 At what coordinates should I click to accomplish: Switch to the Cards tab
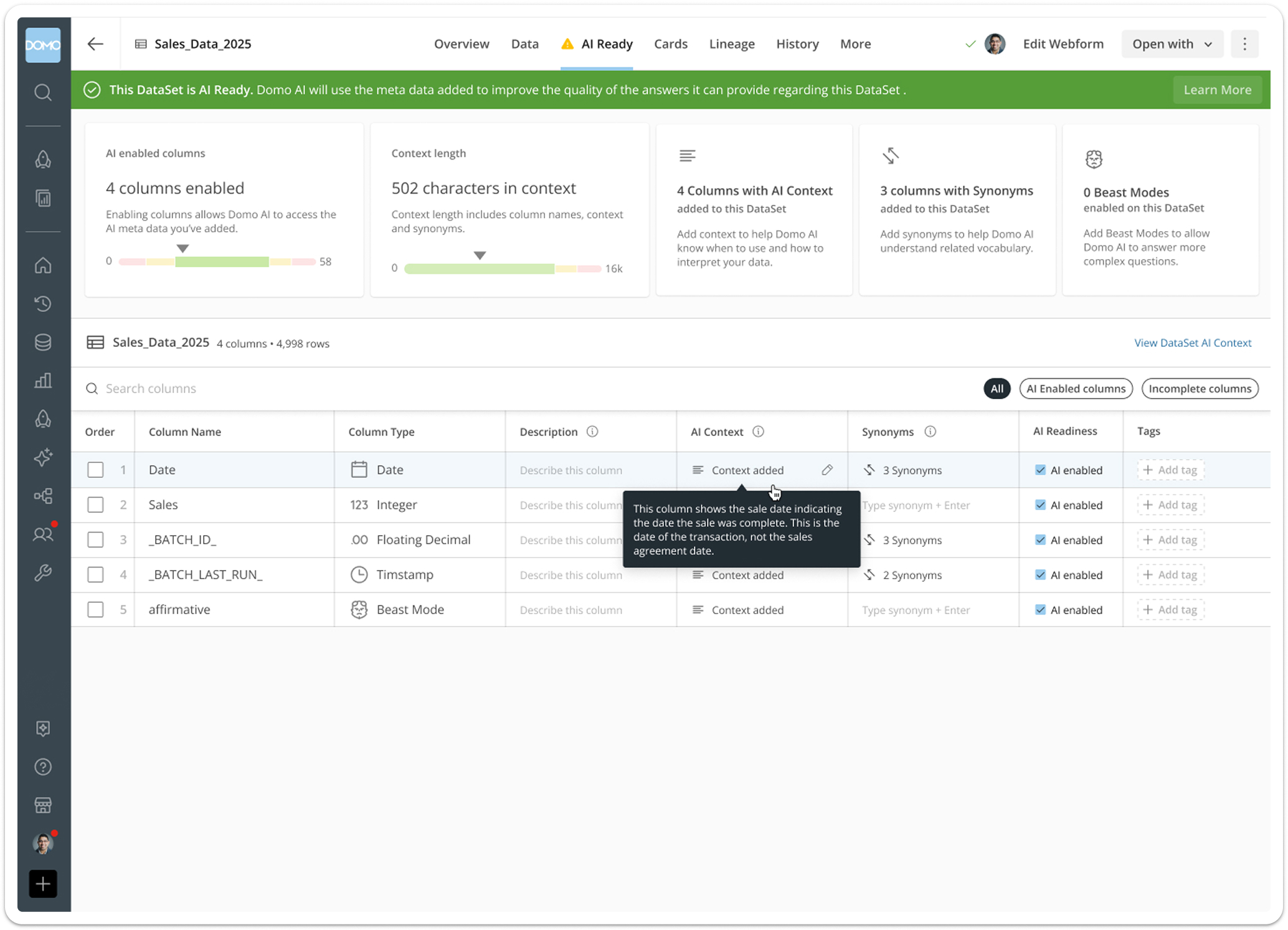coord(671,44)
